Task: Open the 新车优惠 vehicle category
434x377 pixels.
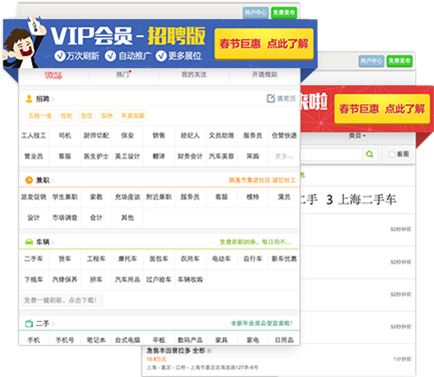Action: tap(284, 259)
